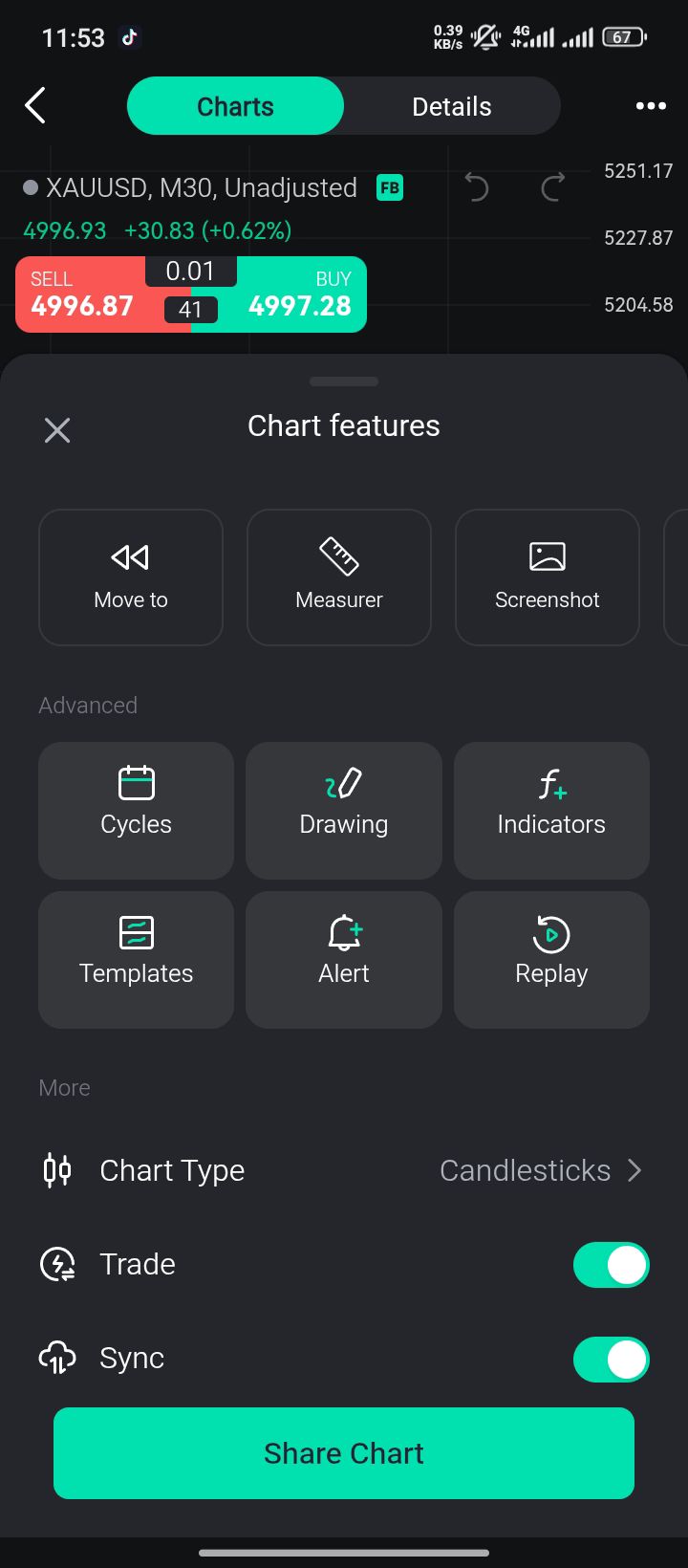Expand Chart Type Candlesticks chevron
This screenshot has width=688, height=1568.
pos(634,1170)
